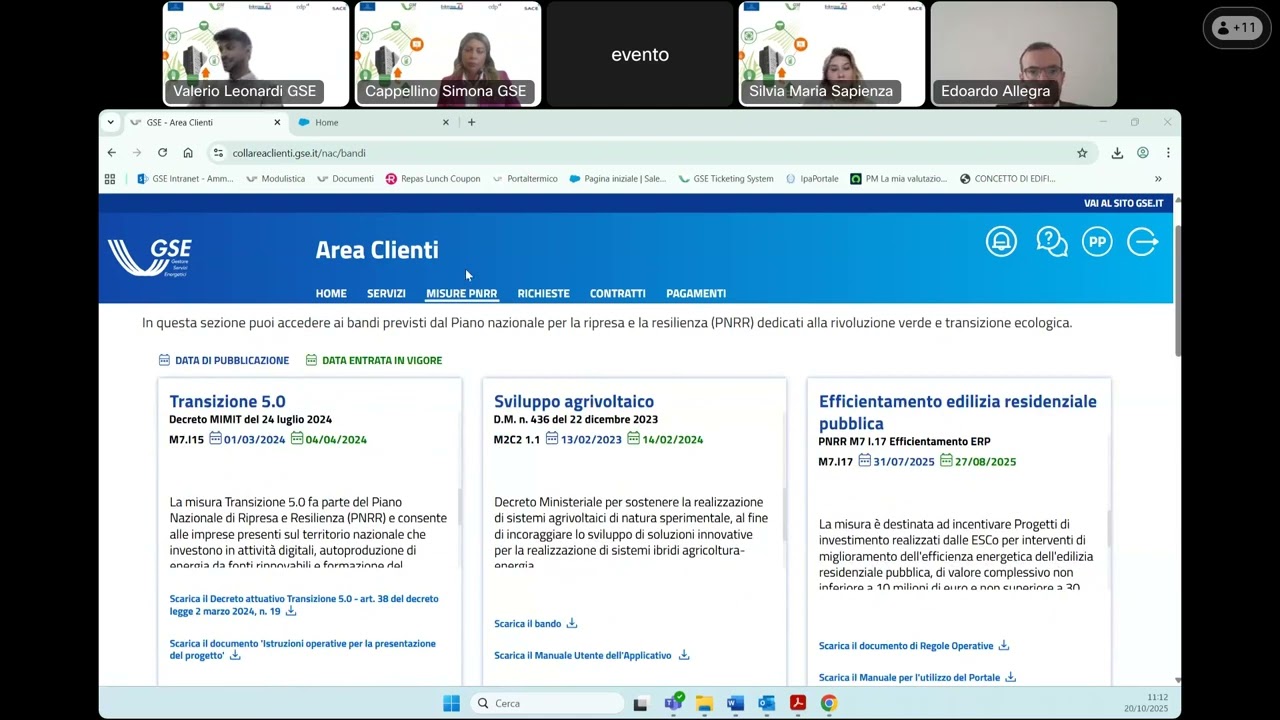Open the tab search dropdown arrow
Viewport: 1280px width, 720px height.
(x=111, y=122)
